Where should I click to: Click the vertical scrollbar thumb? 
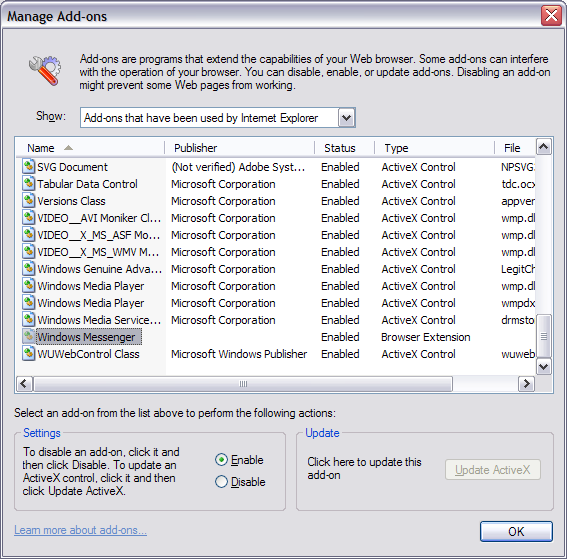click(x=543, y=336)
